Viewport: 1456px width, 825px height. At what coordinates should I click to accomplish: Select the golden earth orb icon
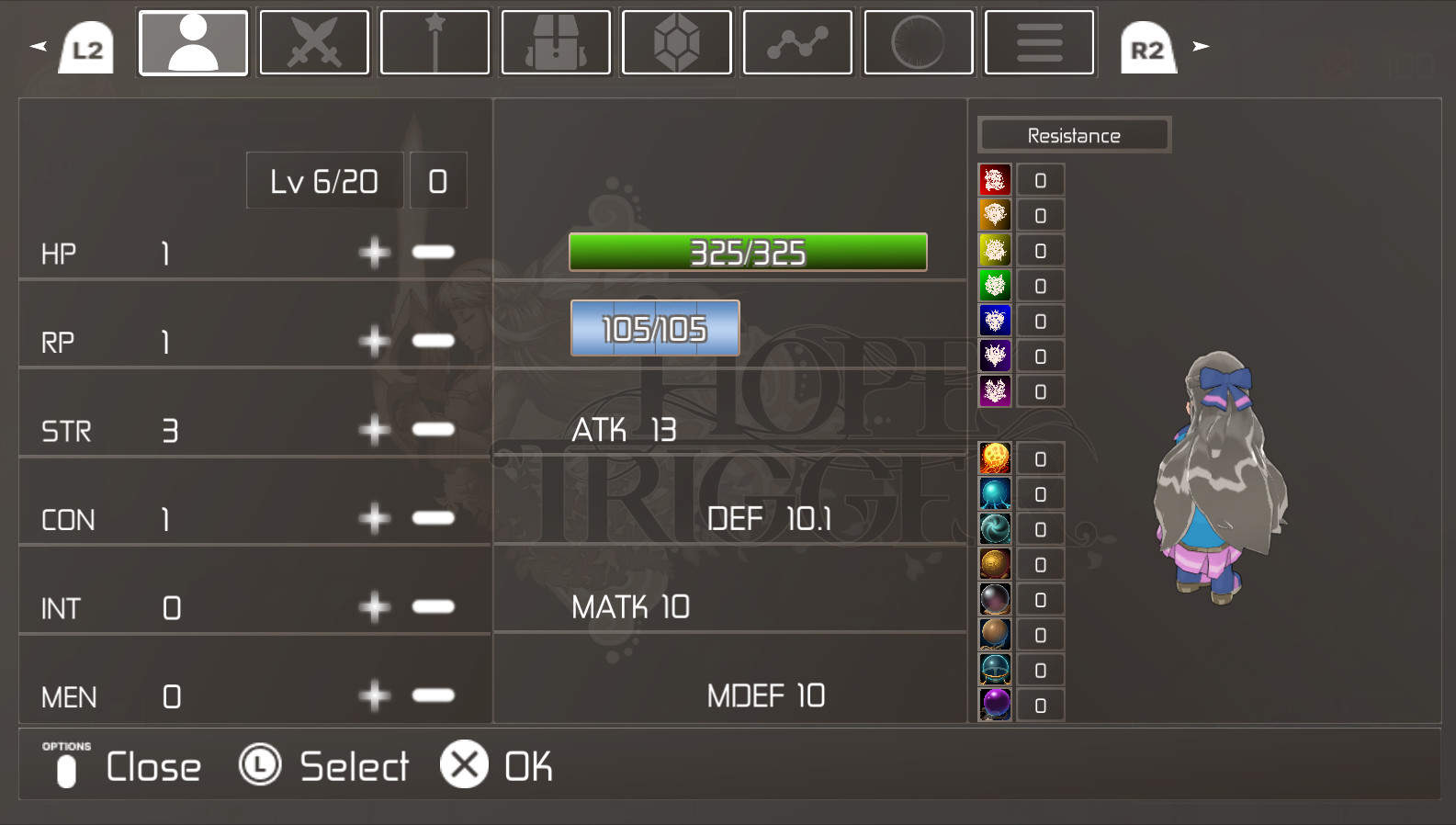pos(995,564)
